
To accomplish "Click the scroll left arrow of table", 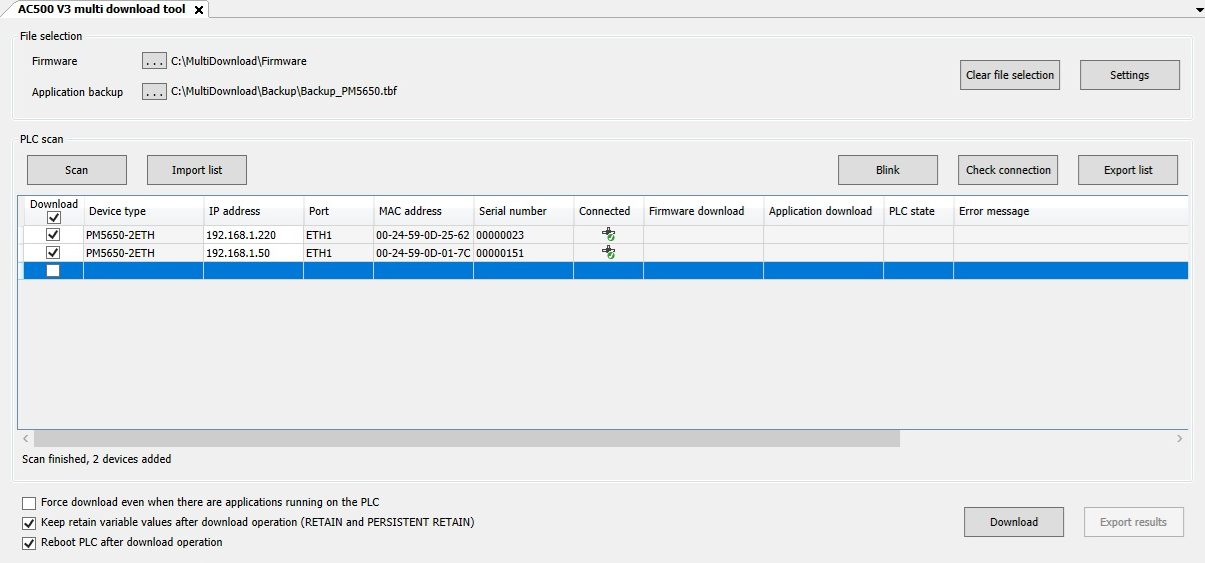I will pos(25,438).
